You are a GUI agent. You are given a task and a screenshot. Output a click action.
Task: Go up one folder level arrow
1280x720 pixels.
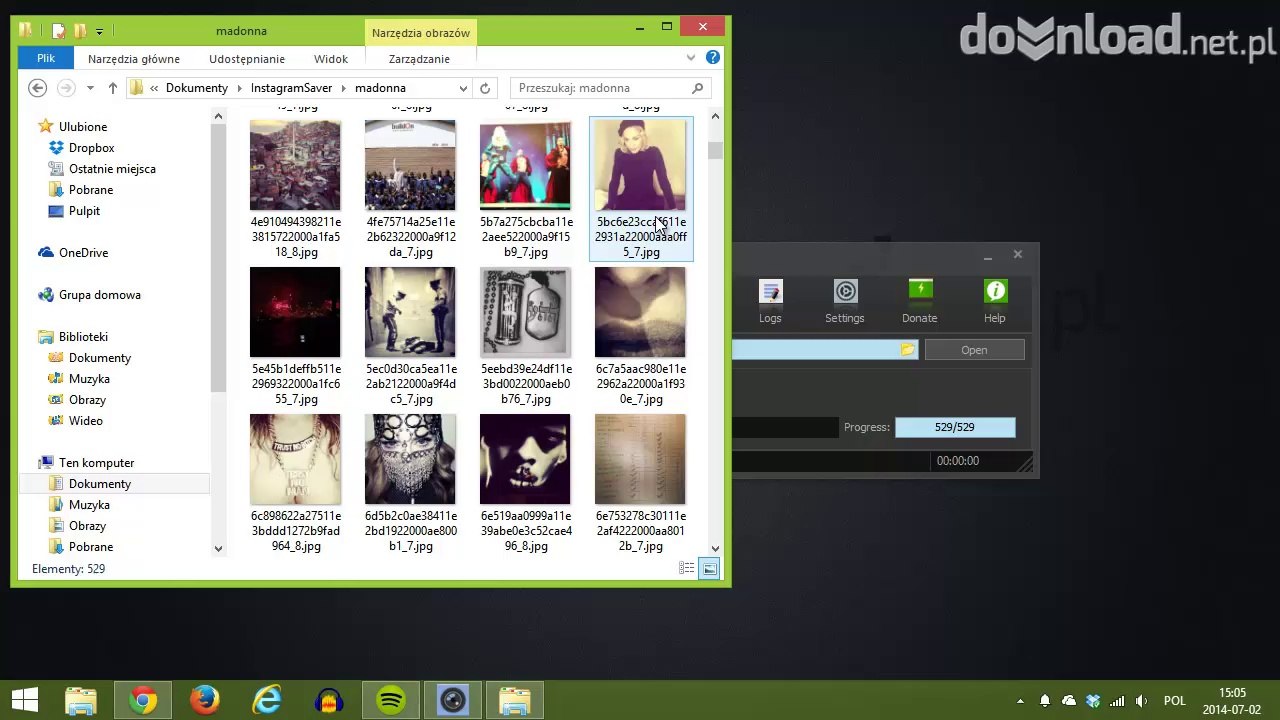point(113,88)
